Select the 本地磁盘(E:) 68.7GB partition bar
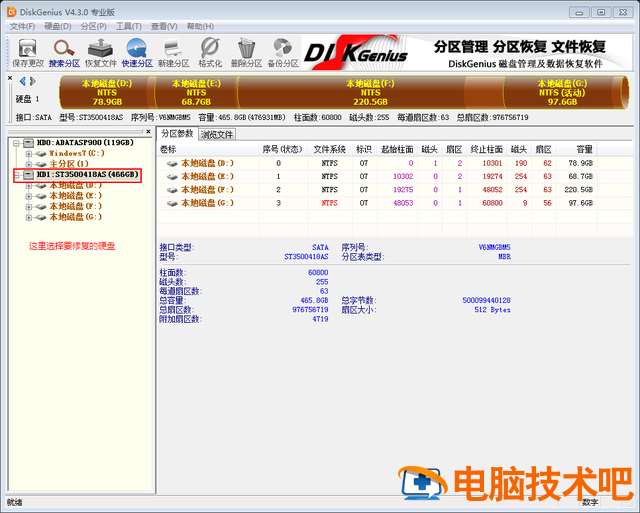Image resolution: width=640 pixels, height=513 pixels. click(196, 93)
